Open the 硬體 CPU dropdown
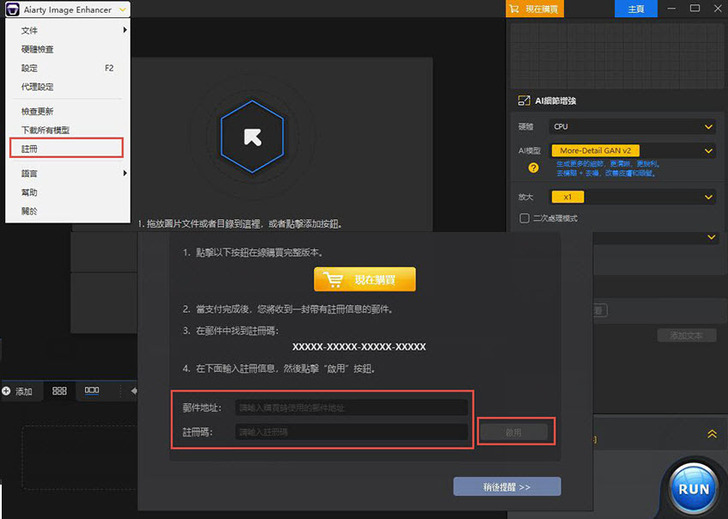 (632, 127)
